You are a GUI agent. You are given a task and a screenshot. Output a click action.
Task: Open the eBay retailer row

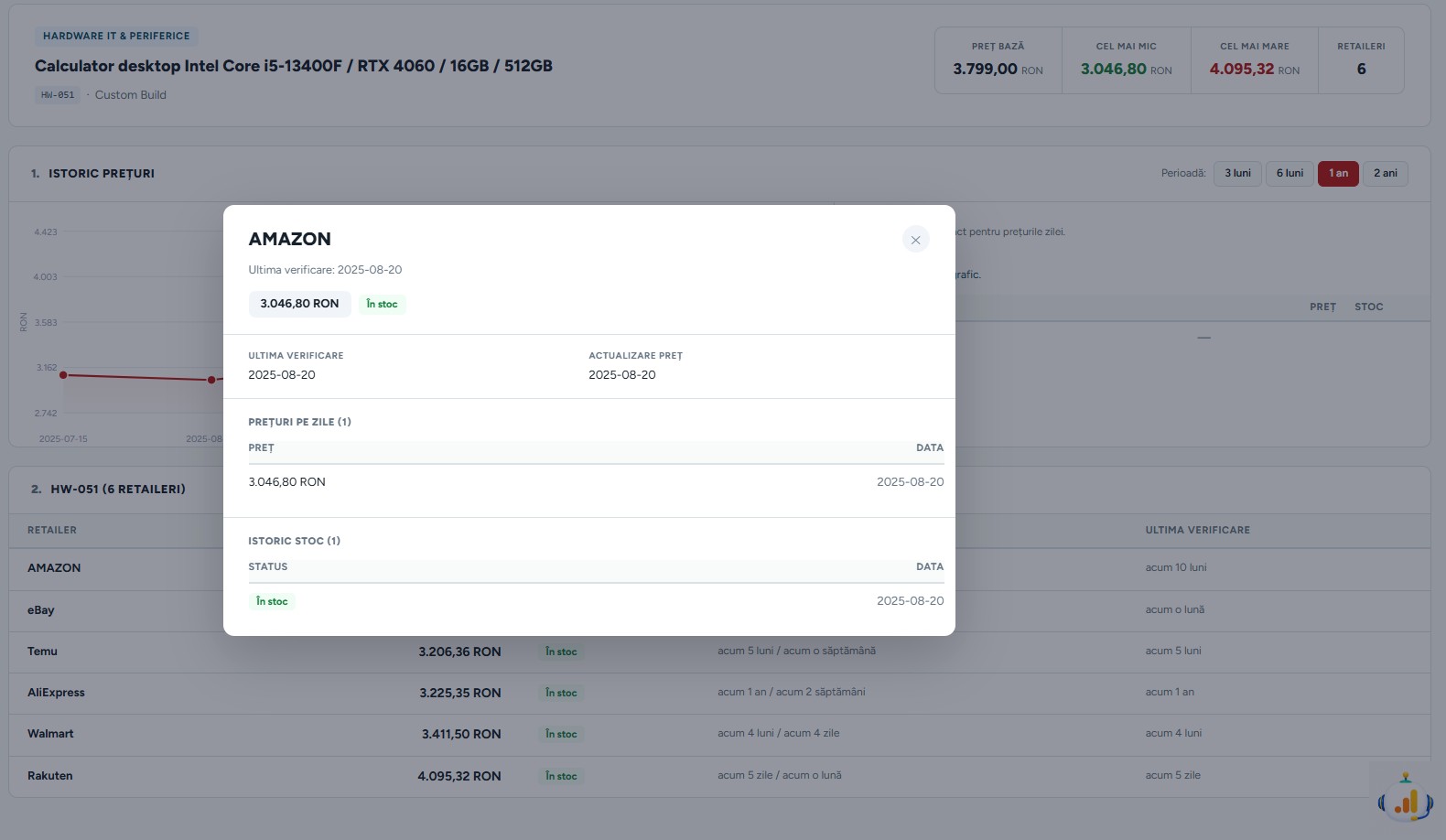(719, 610)
